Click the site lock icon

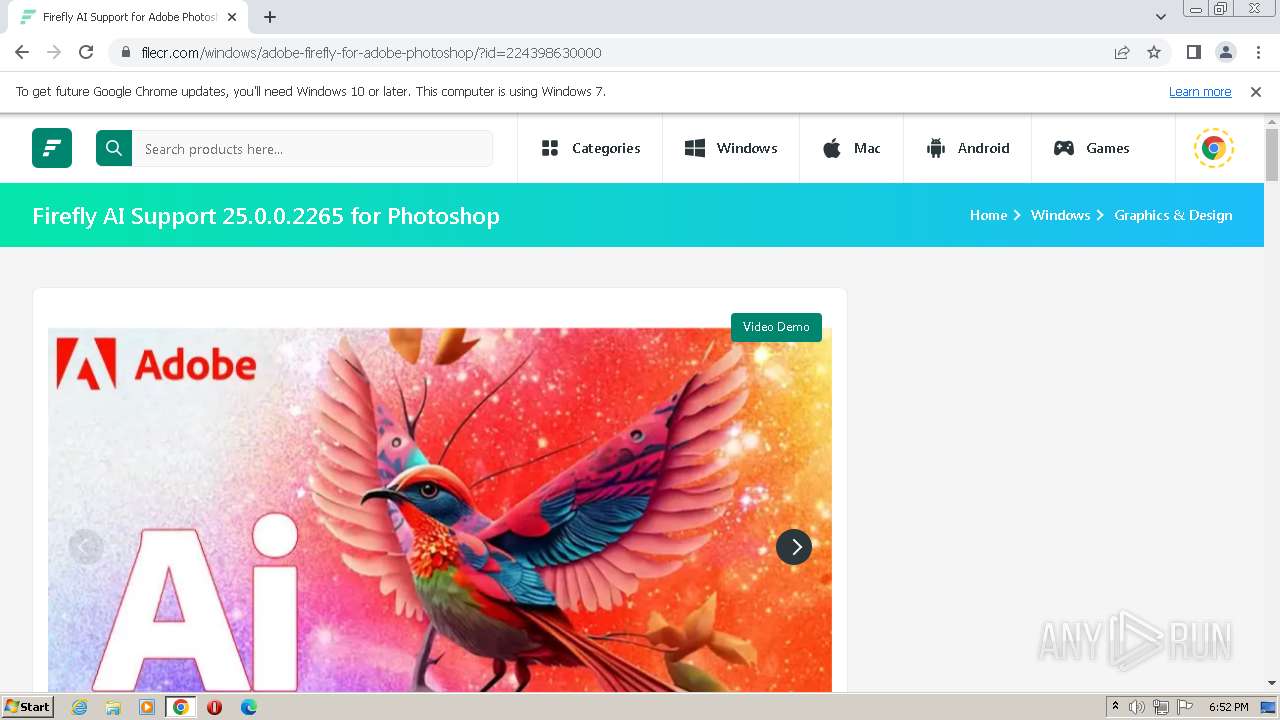click(126, 52)
